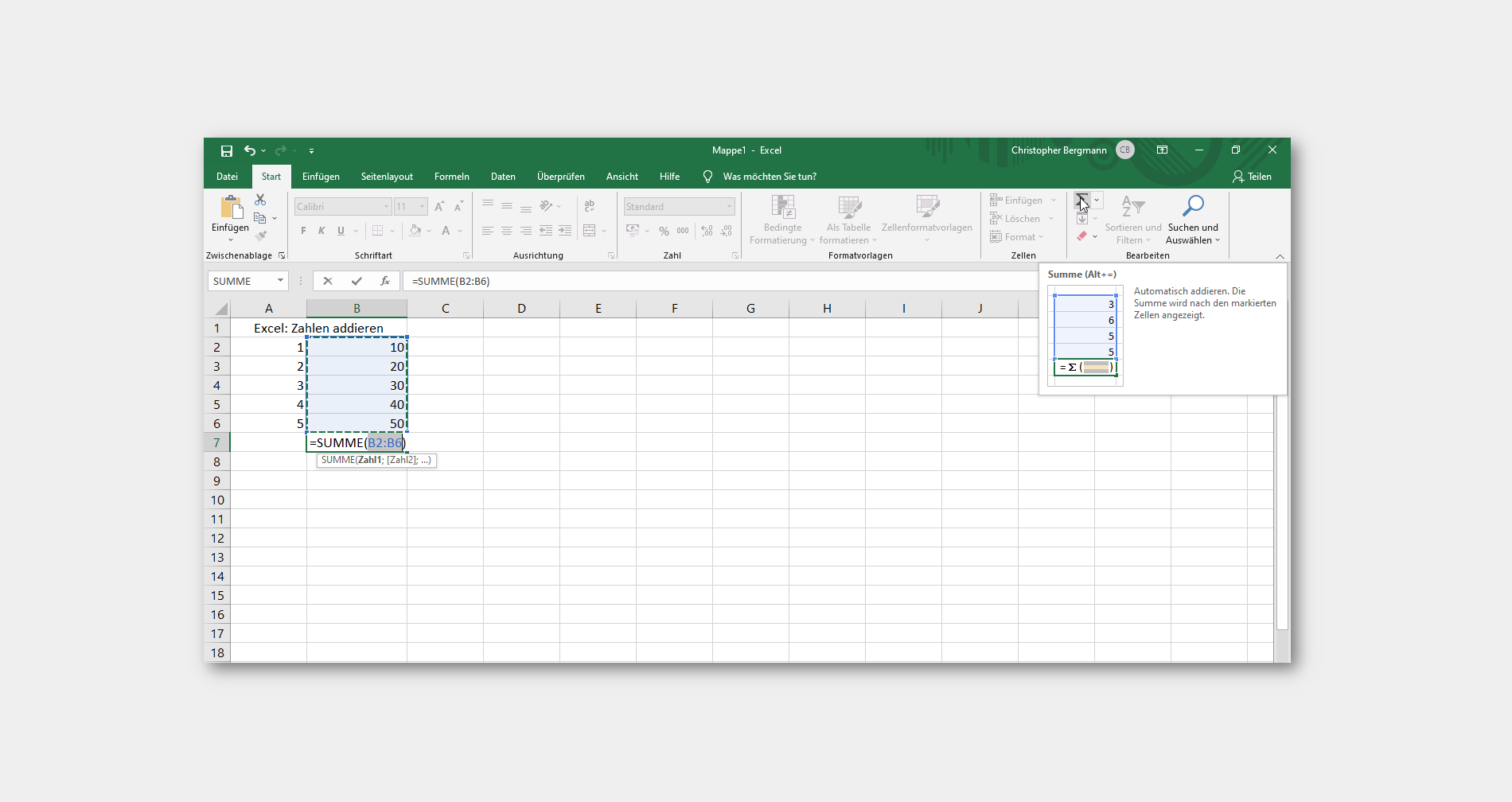Click the accounting currency format icon
The height and width of the screenshot is (802, 1512).
click(633, 231)
